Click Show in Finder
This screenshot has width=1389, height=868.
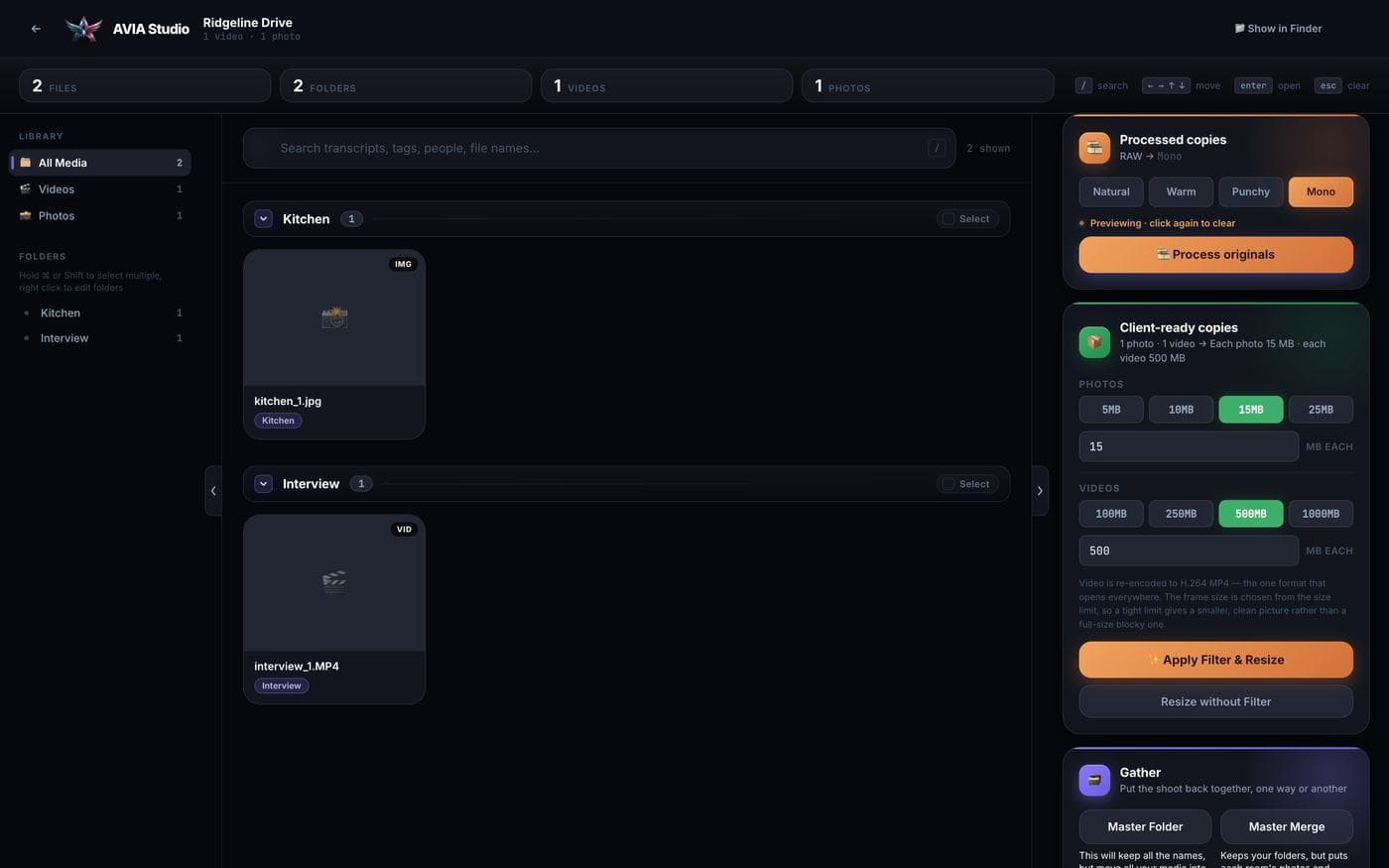(1278, 29)
